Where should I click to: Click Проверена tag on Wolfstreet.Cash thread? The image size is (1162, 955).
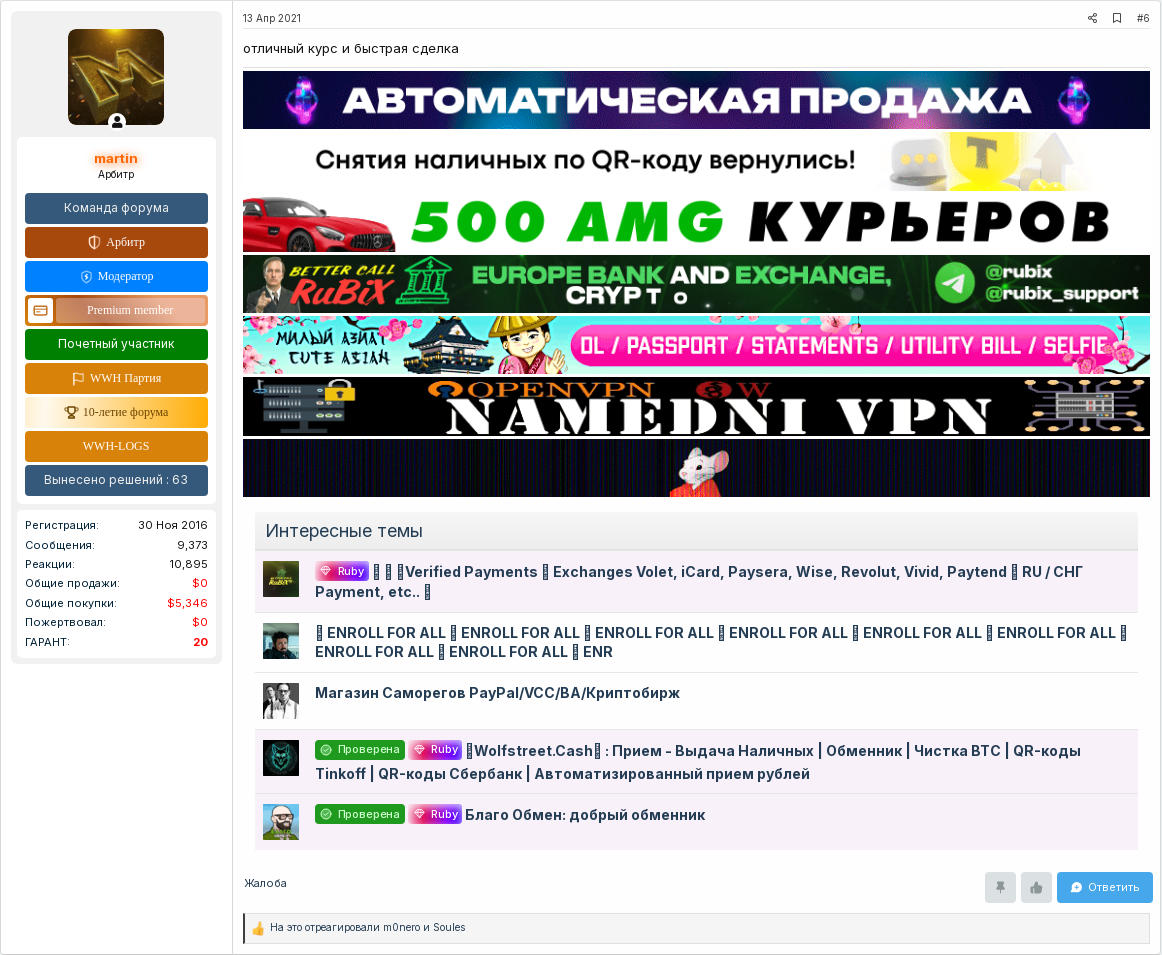pyautogui.click(x=360, y=750)
